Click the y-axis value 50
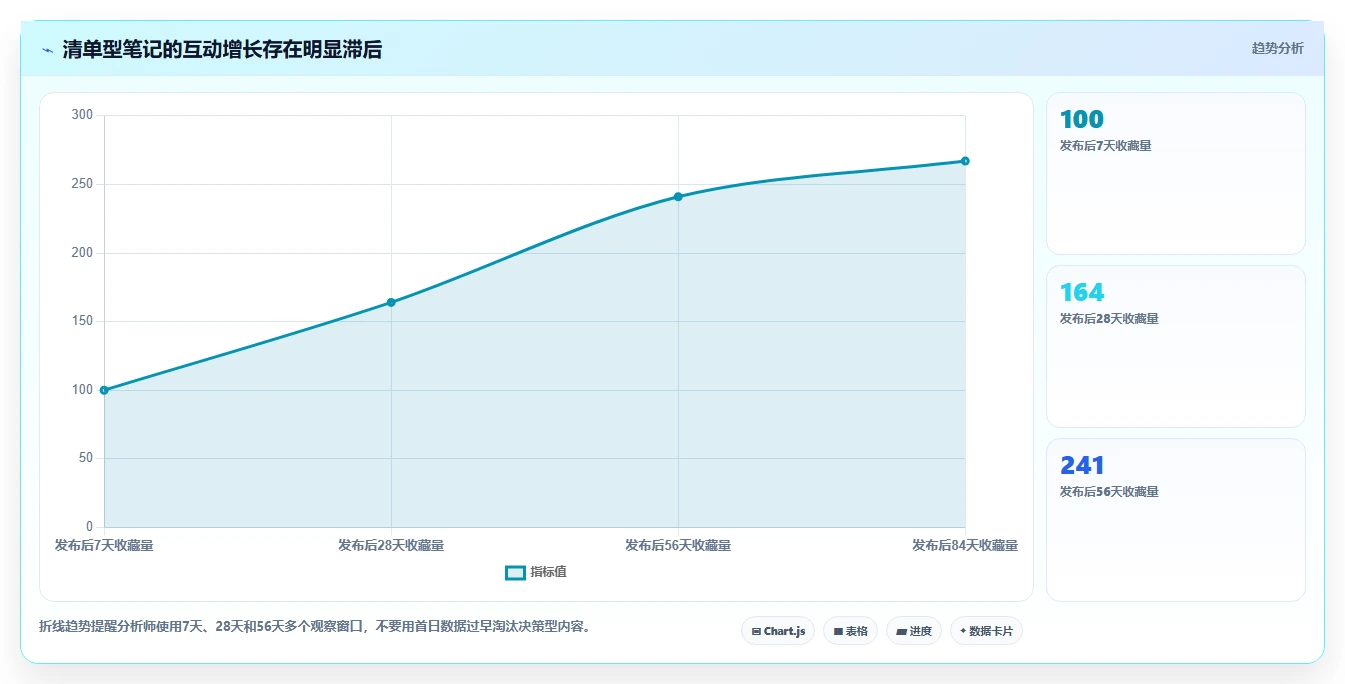The height and width of the screenshot is (684, 1345). click(x=86, y=458)
